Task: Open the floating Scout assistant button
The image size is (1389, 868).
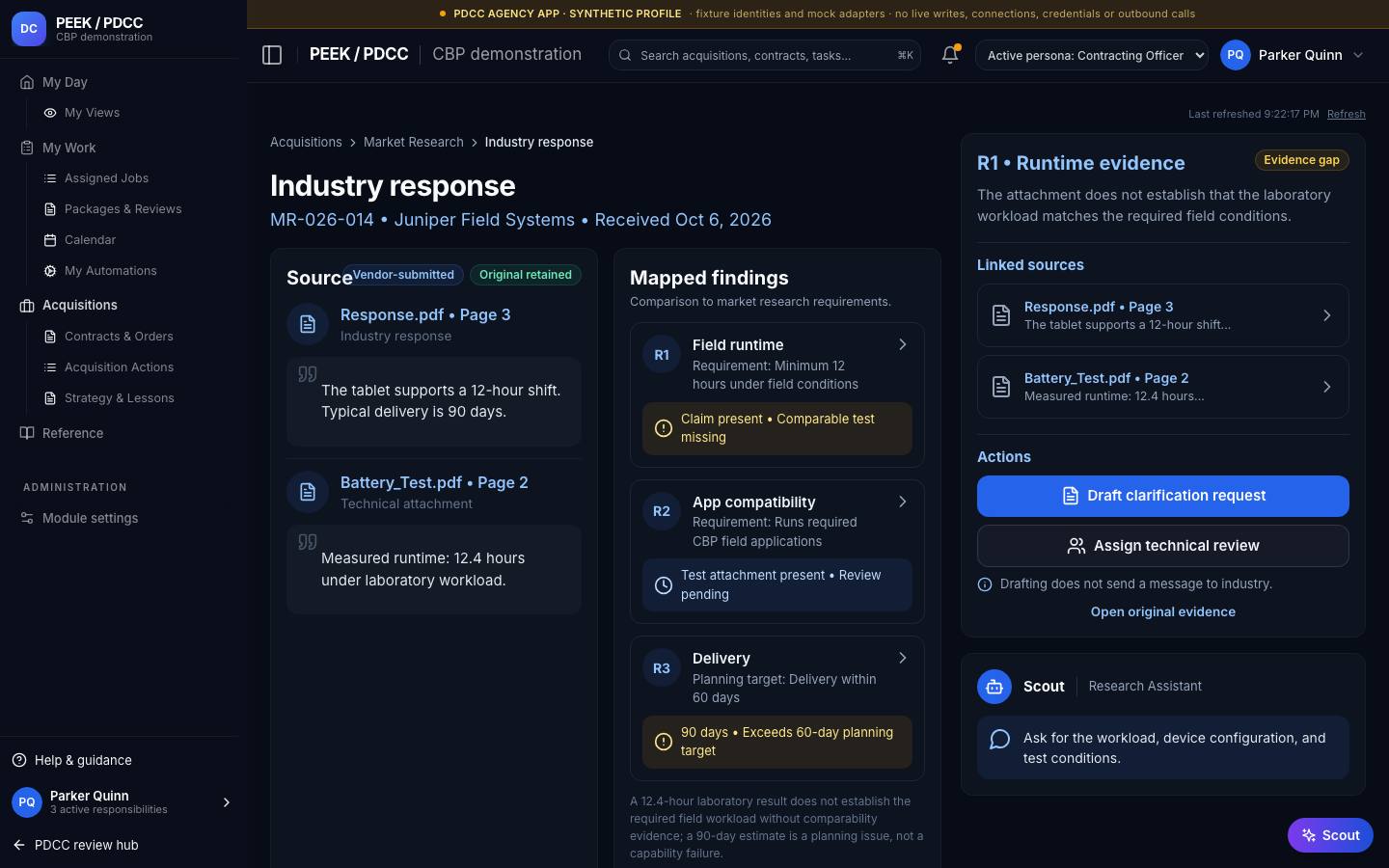Action: coord(1330,835)
